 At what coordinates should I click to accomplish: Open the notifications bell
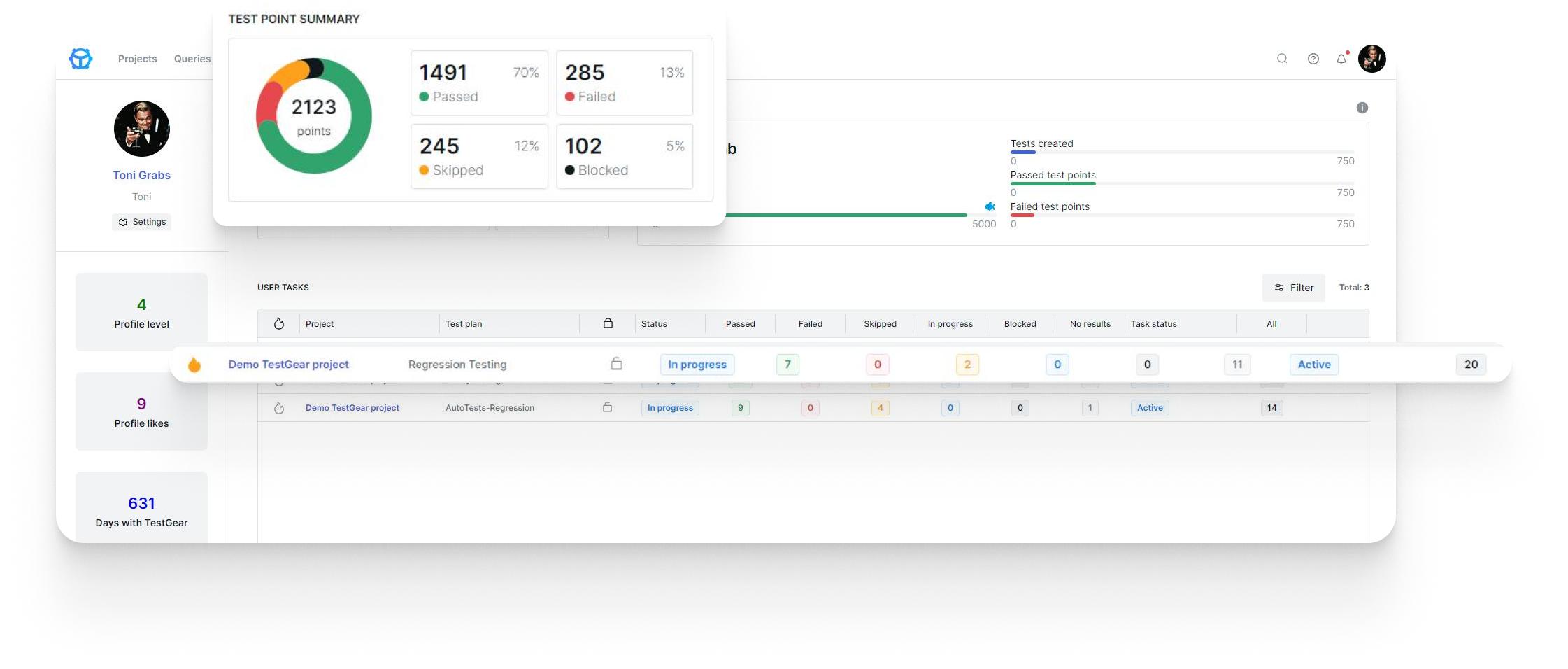[x=1341, y=59]
